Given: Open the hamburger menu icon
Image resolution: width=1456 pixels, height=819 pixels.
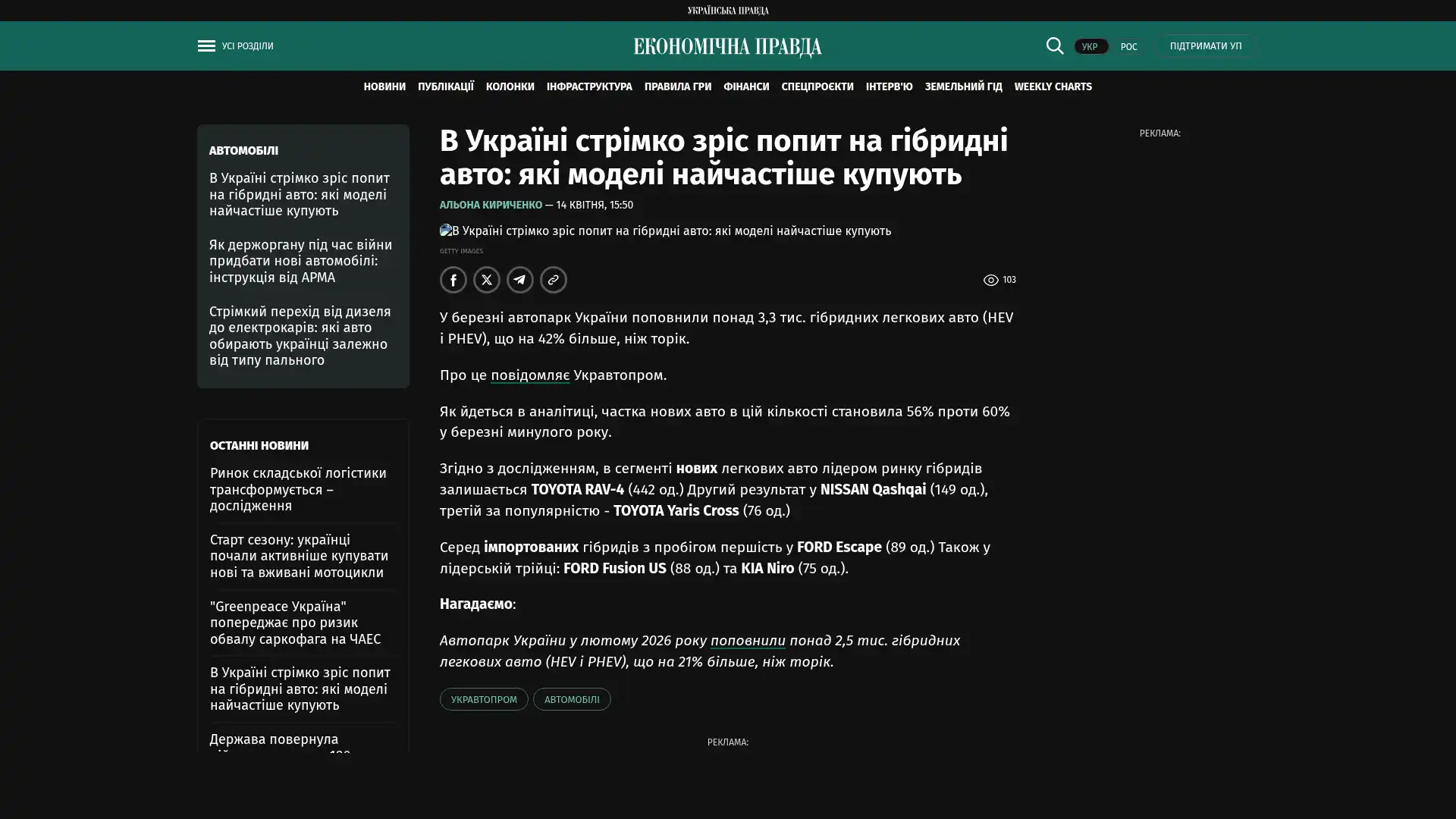Looking at the screenshot, I should pyautogui.click(x=206, y=46).
